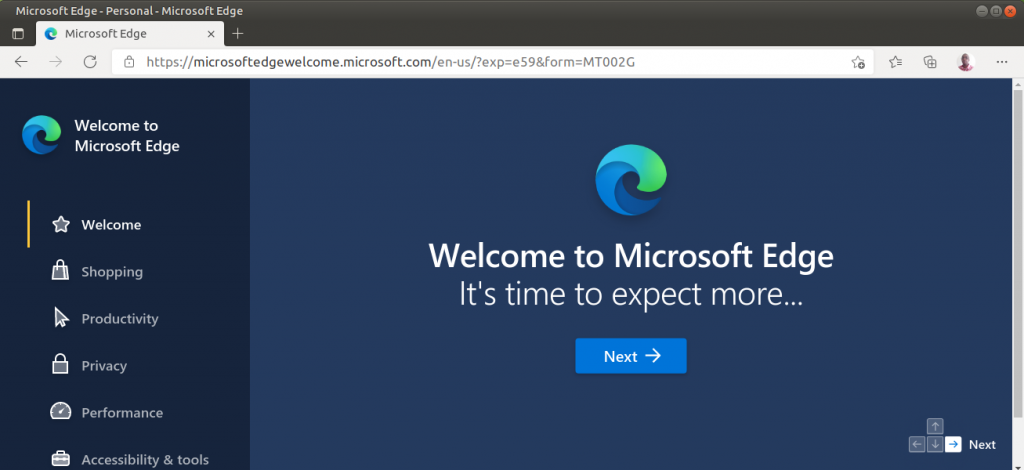Open the Performance section

[x=122, y=413]
